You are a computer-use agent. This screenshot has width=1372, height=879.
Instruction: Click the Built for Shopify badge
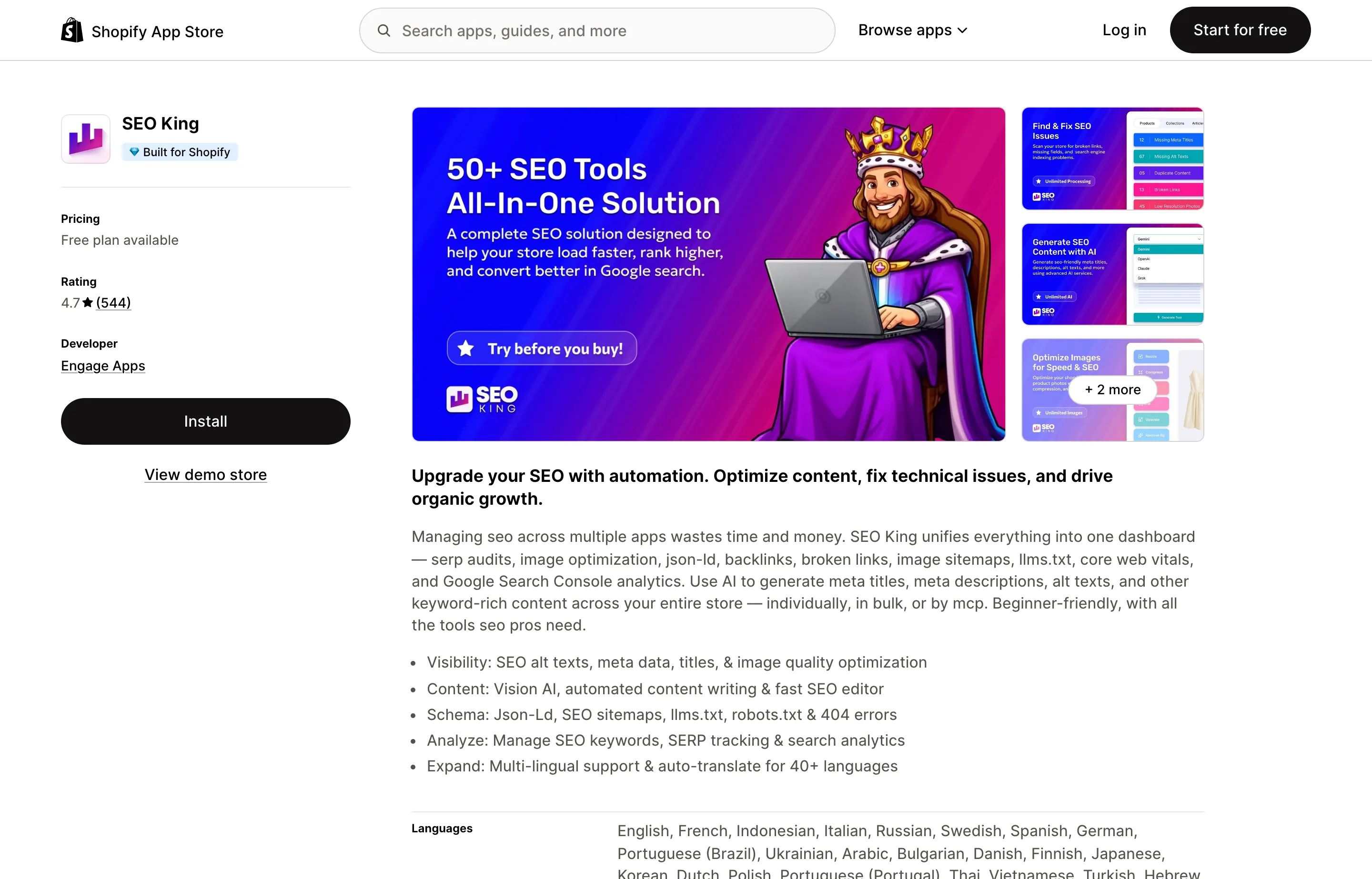tap(180, 152)
